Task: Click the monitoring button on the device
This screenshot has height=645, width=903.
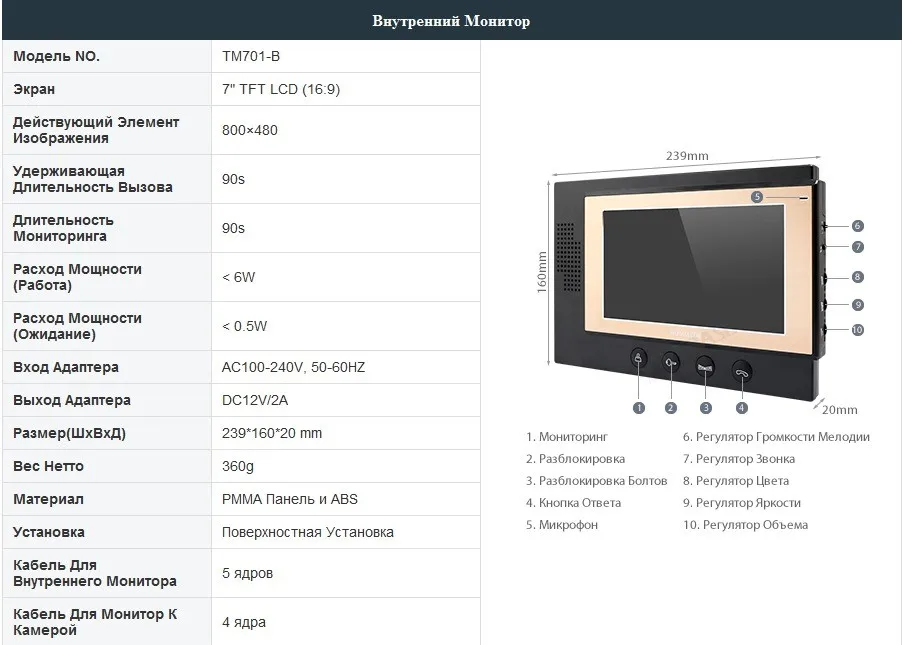Action: tap(638, 358)
